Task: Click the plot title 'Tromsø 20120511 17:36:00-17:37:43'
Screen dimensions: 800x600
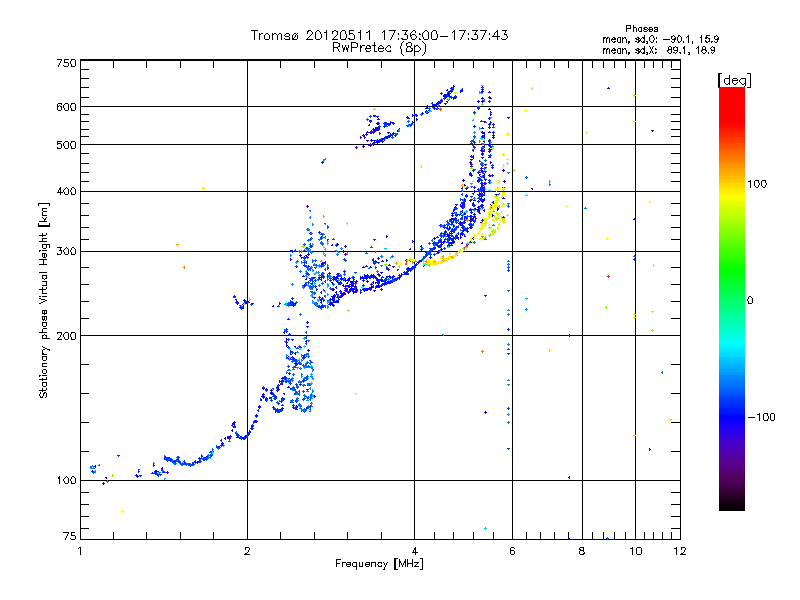Action: [379, 35]
